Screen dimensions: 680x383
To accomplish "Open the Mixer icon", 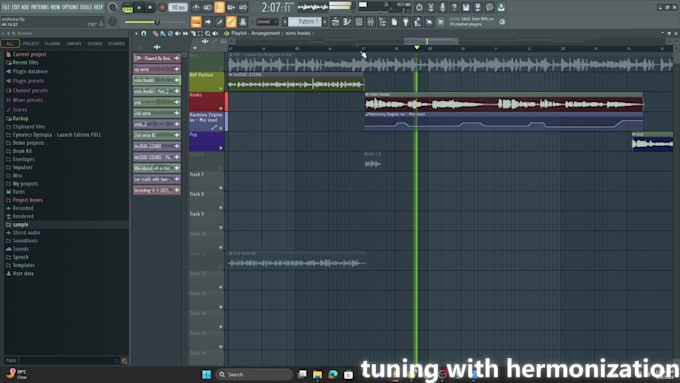I will tap(371, 22).
